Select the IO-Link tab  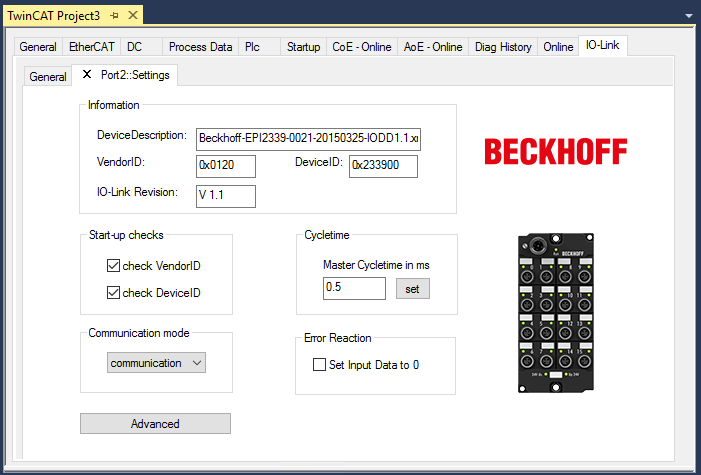(x=603, y=45)
